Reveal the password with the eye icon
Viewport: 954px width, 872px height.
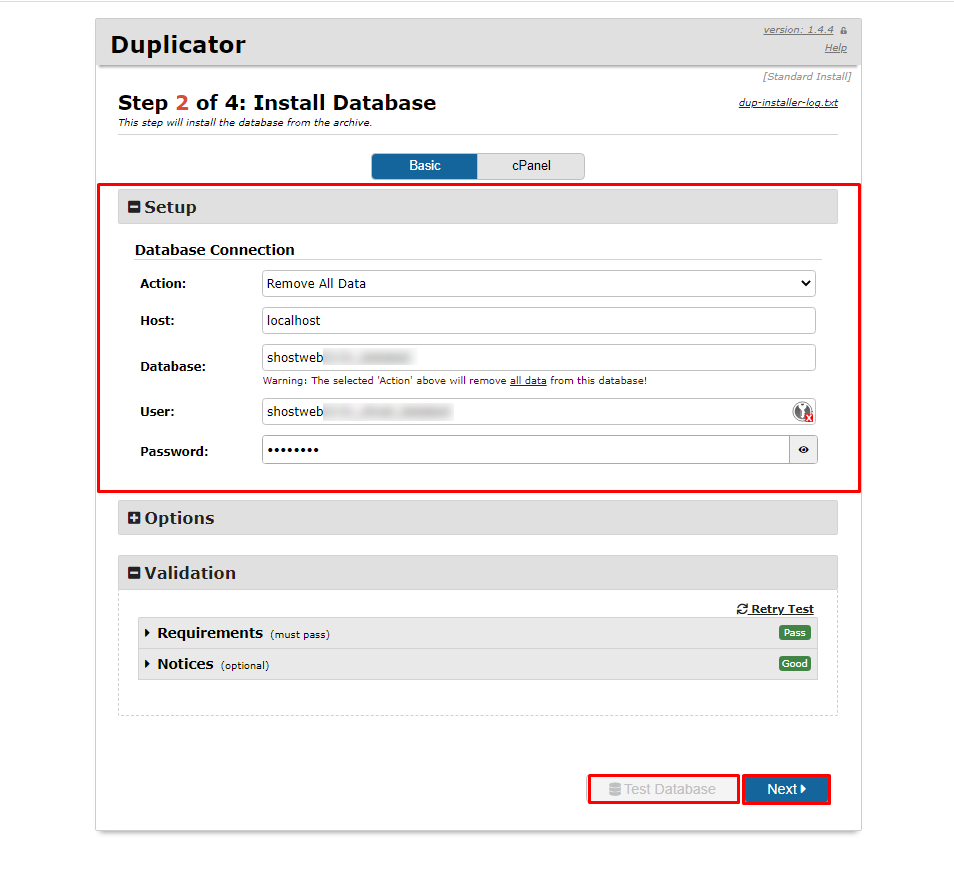803,449
